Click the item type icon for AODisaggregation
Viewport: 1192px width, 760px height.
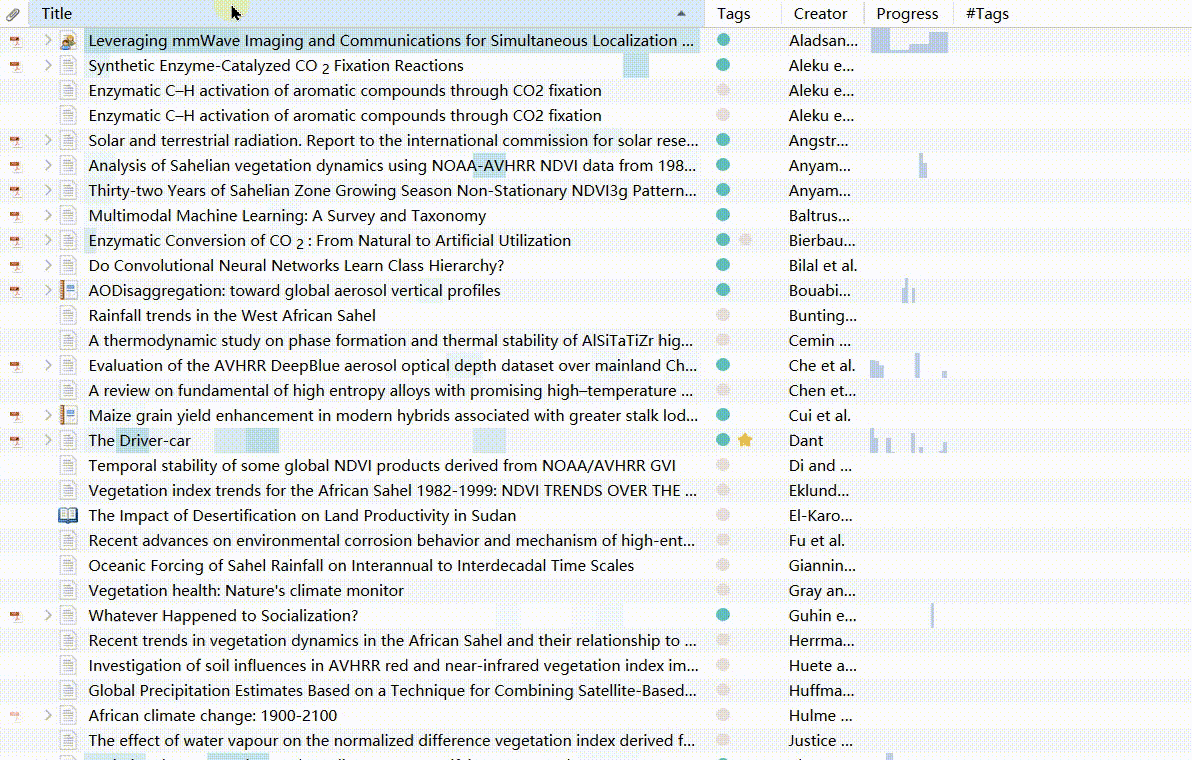pos(68,291)
